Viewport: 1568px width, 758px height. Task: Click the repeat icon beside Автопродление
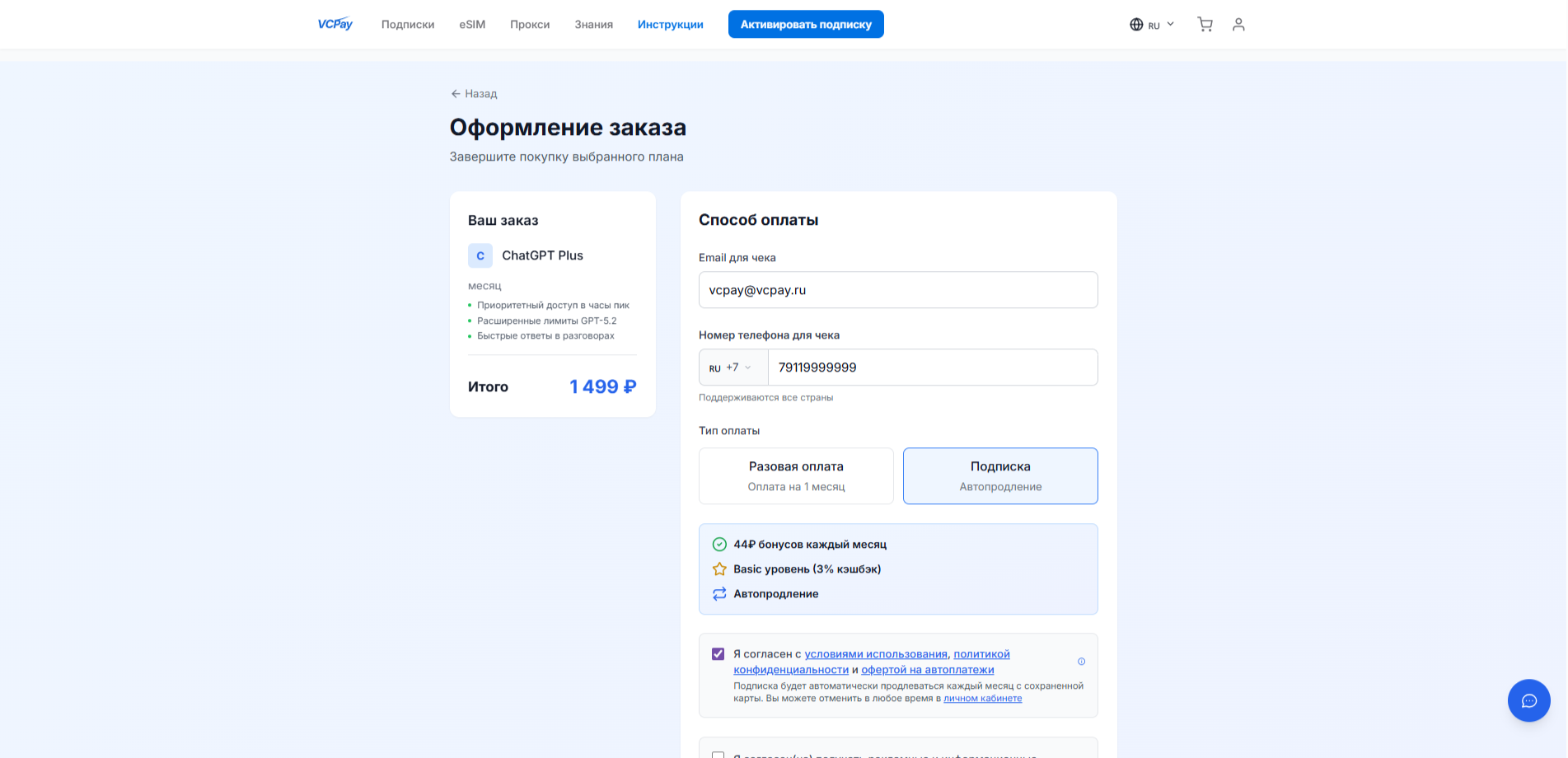click(x=719, y=594)
